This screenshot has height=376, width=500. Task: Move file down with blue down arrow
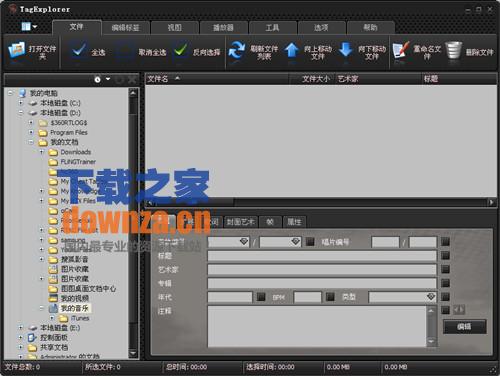(346, 51)
